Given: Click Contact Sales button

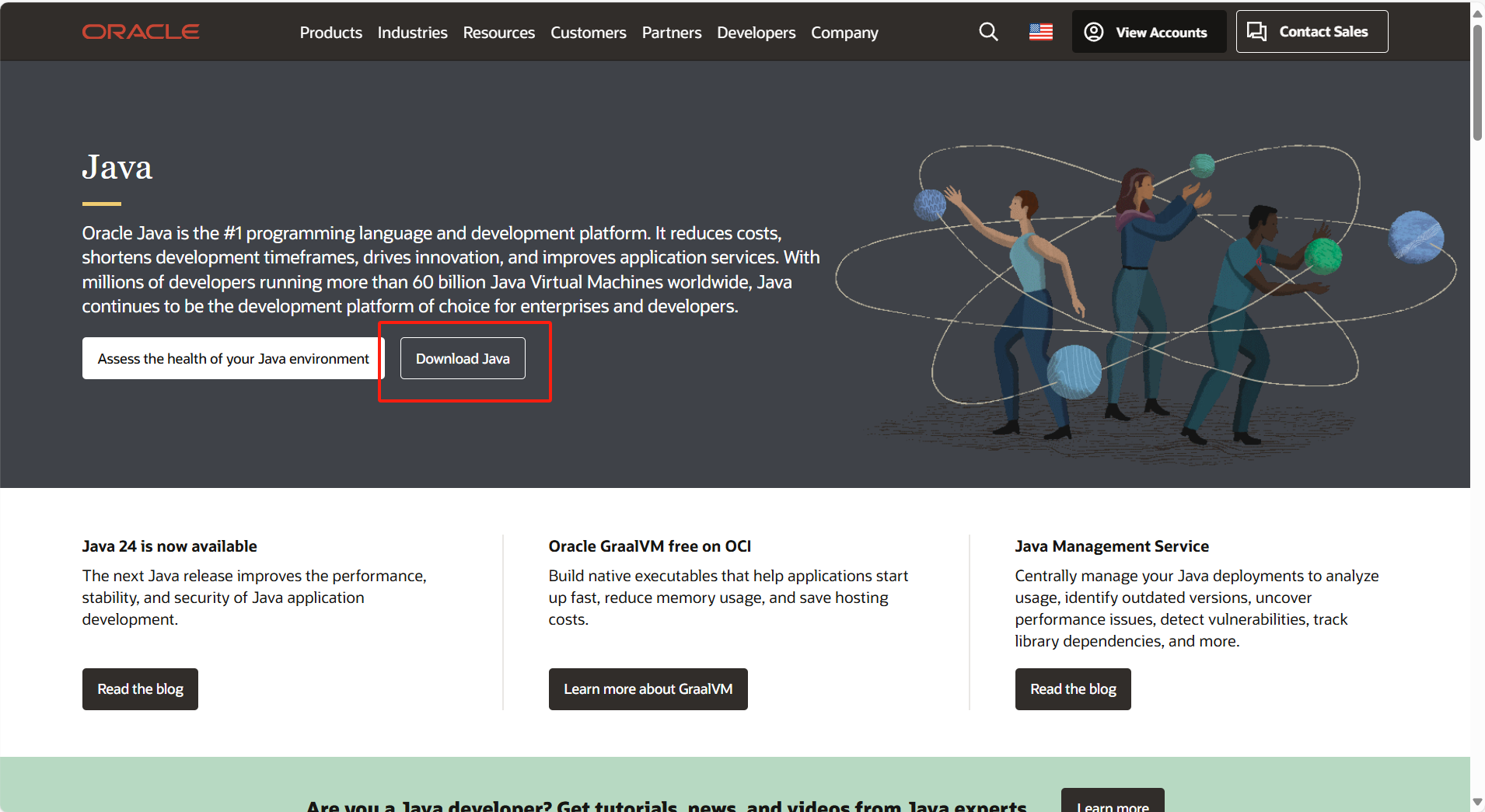Looking at the screenshot, I should (1312, 32).
